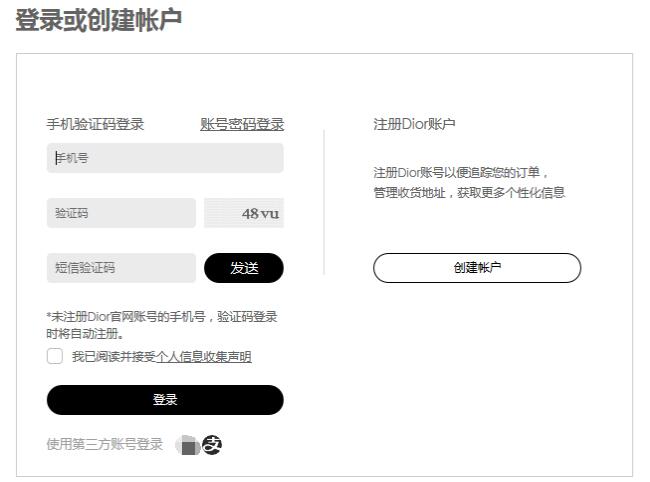650x482 pixels.
Task: Click the 管理收货地址 description line
Action: point(469,193)
